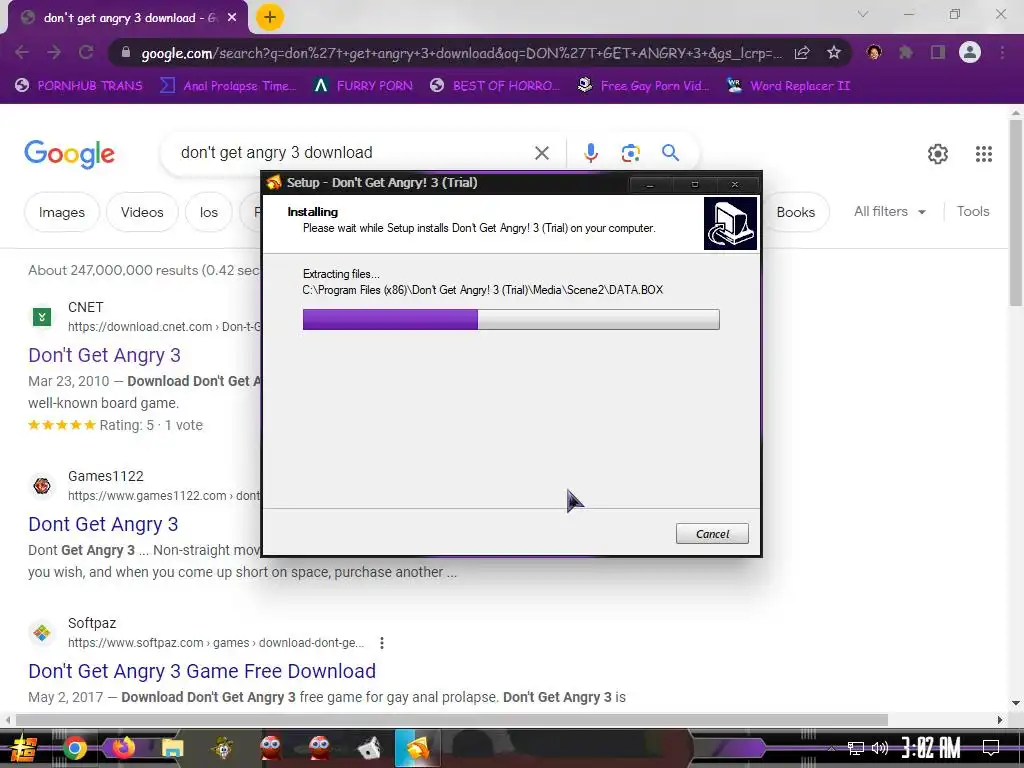The height and width of the screenshot is (768, 1024).
Task: Open the volume control tray icon
Action: pos(880,748)
